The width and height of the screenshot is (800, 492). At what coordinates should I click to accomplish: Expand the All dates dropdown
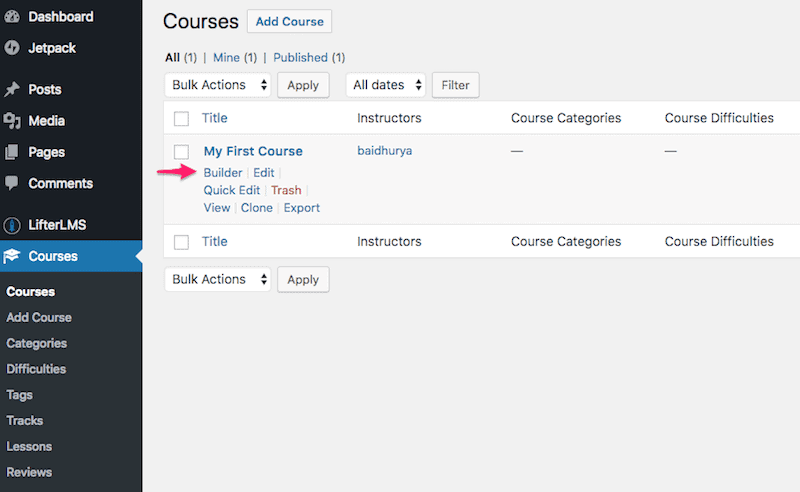386,85
